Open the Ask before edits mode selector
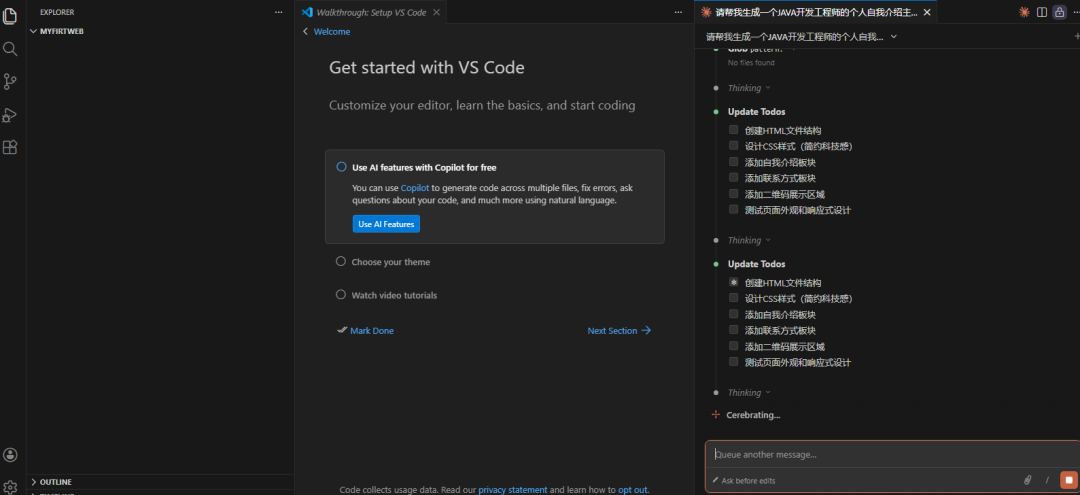Image resolution: width=1080 pixels, height=495 pixels. [743, 481]
